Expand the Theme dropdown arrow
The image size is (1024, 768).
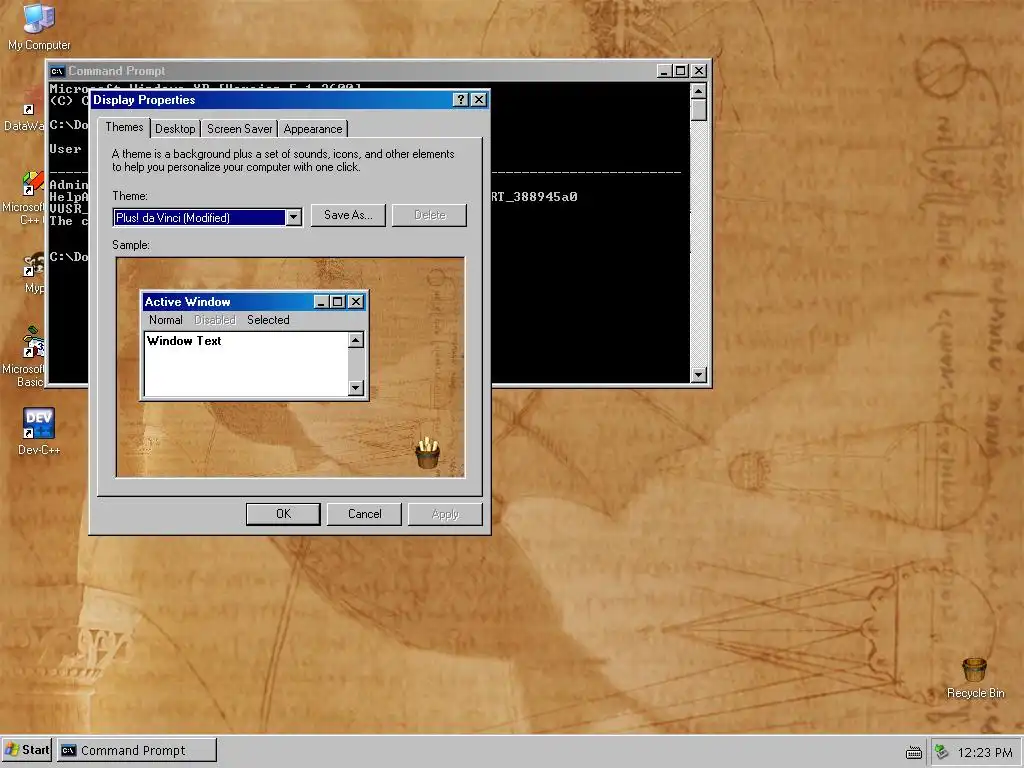294,217
